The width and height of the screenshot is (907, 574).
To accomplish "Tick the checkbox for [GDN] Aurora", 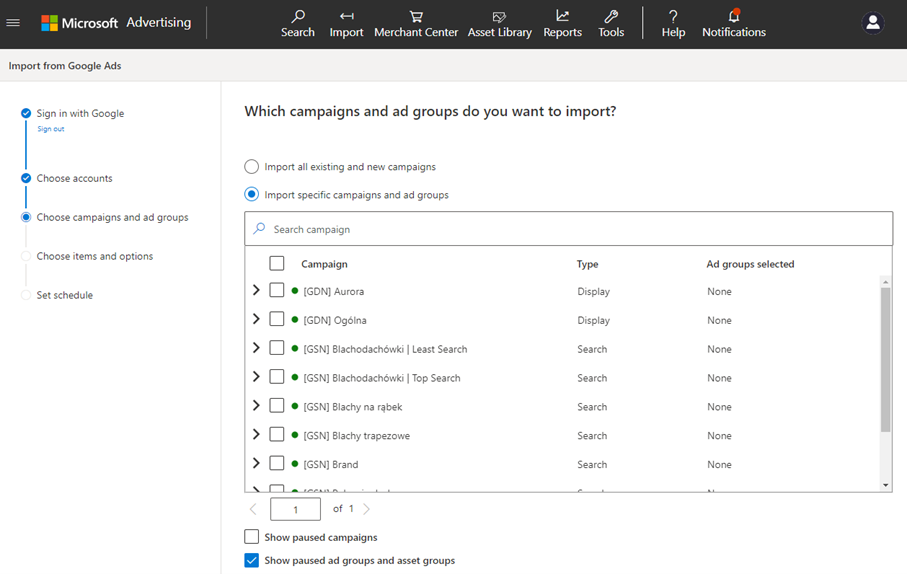I will [277, 291].
